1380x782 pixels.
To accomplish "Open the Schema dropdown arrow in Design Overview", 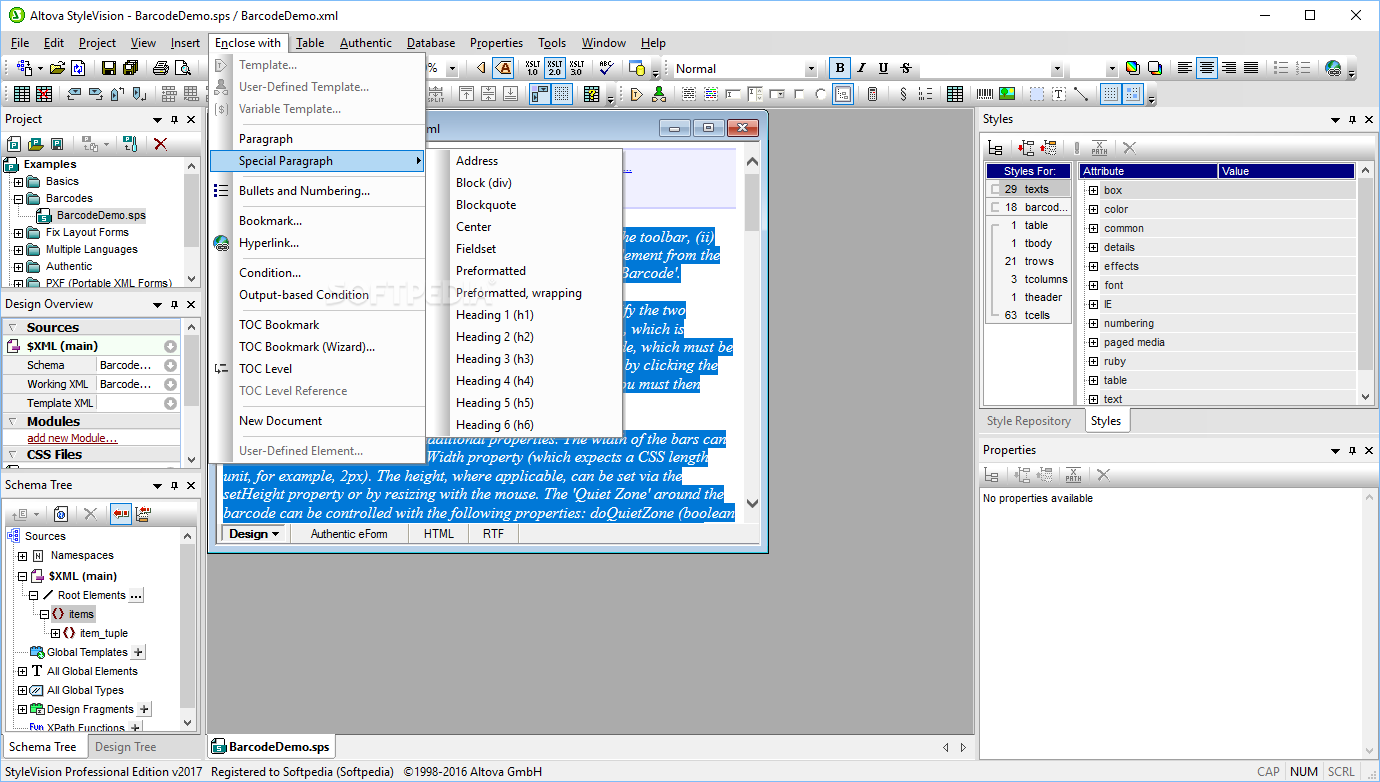I will point(170,366).
